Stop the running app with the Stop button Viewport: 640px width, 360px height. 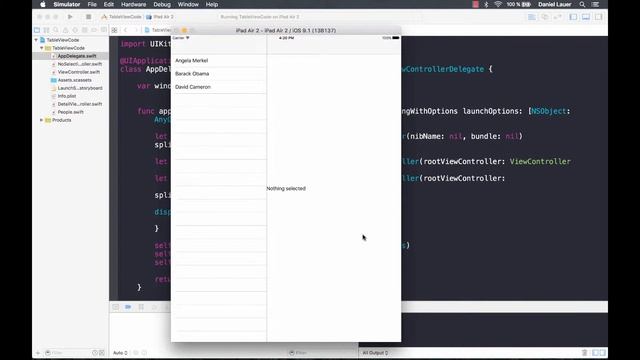point(88,17)
